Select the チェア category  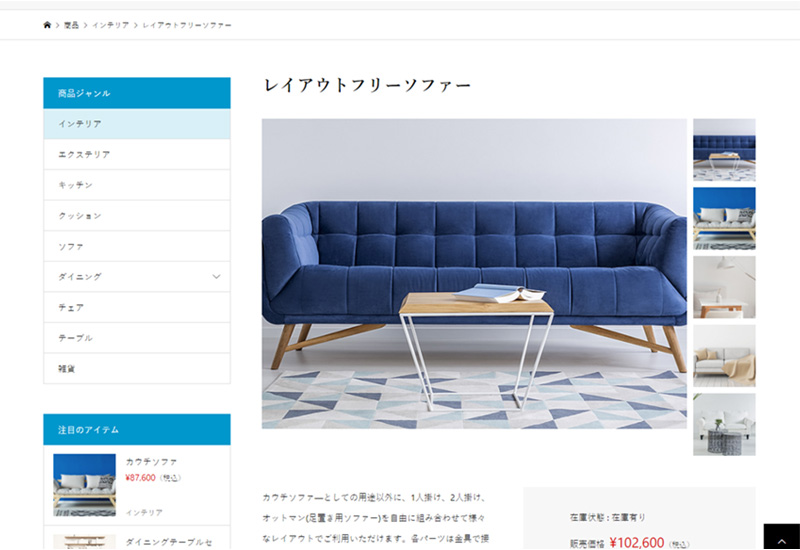[137, 308]
